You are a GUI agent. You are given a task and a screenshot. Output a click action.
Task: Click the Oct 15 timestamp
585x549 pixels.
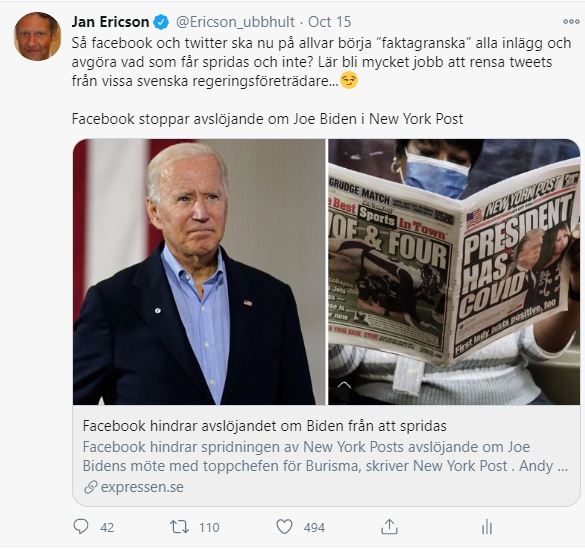pyautogui.click(x=329, y=22)
